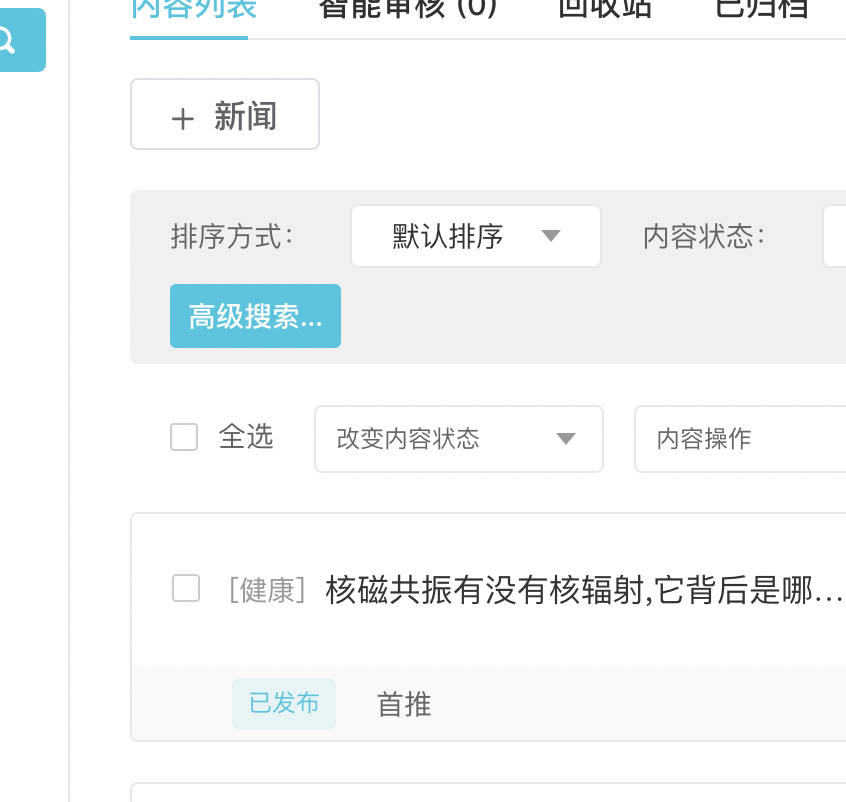Check the box beside the 核磁共振 article
The height and width of the screenshot is (802, 846).
point(186,589)
